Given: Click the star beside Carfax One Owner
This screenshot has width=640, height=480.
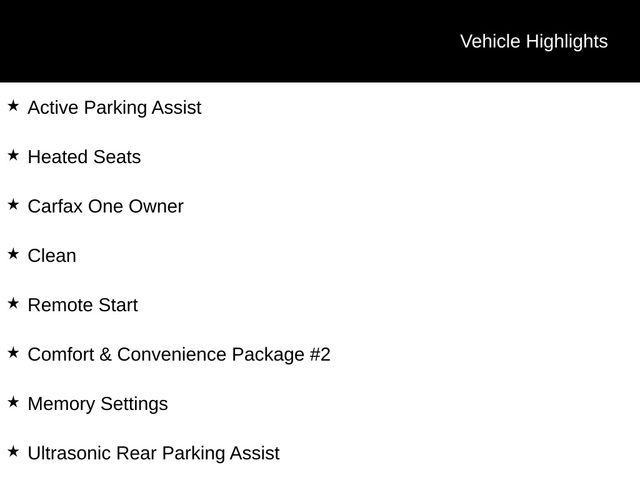Looking at the screenshot, I should pos(13,204).
